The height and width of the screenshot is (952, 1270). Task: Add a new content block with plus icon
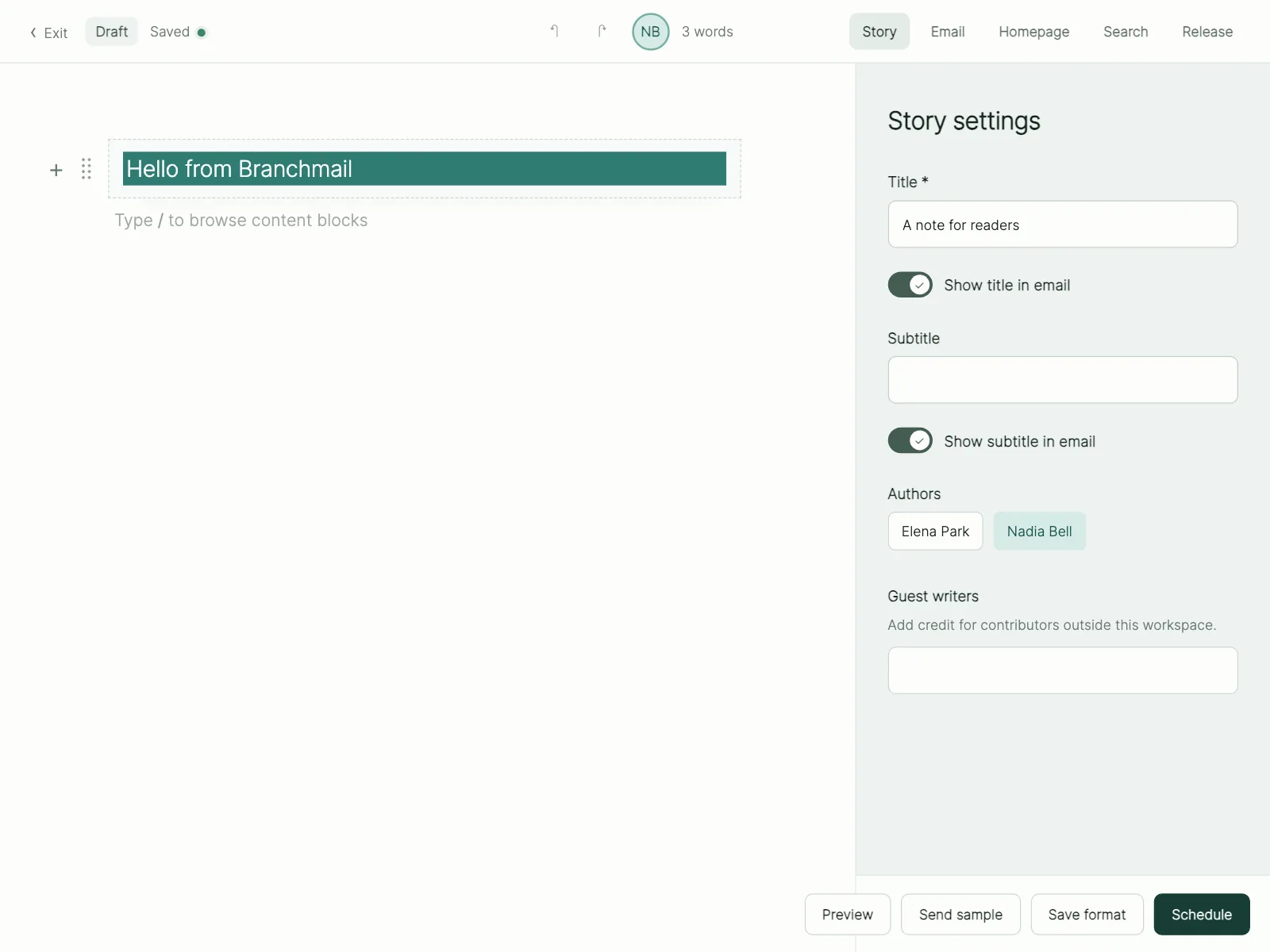[56, 170]
